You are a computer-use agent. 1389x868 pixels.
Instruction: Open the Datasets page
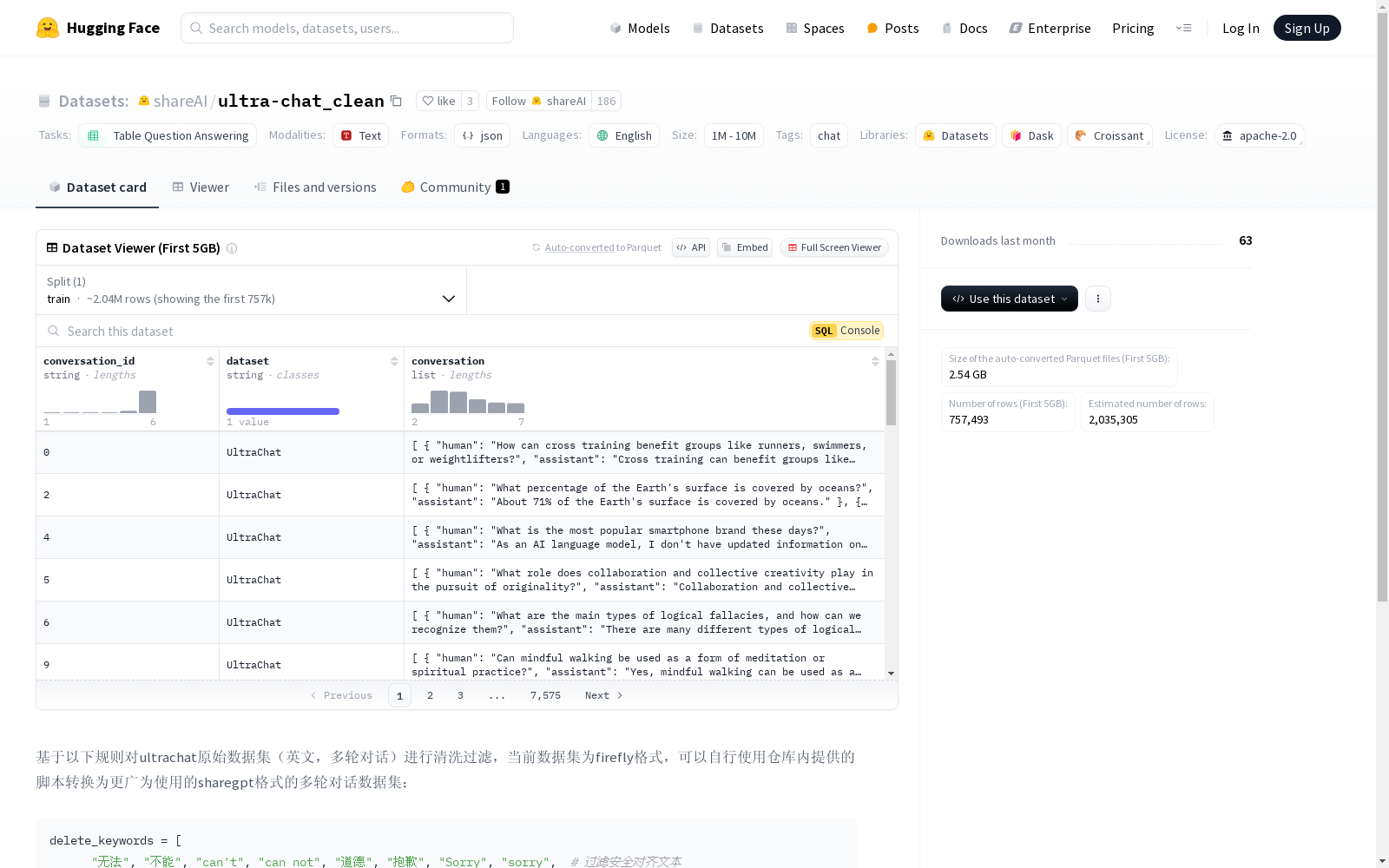point(727,28)
